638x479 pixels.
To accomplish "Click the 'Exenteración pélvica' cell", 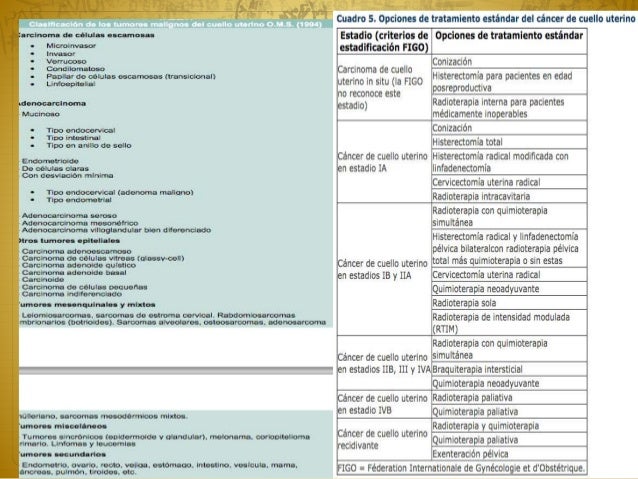I will tap(509, 454).
